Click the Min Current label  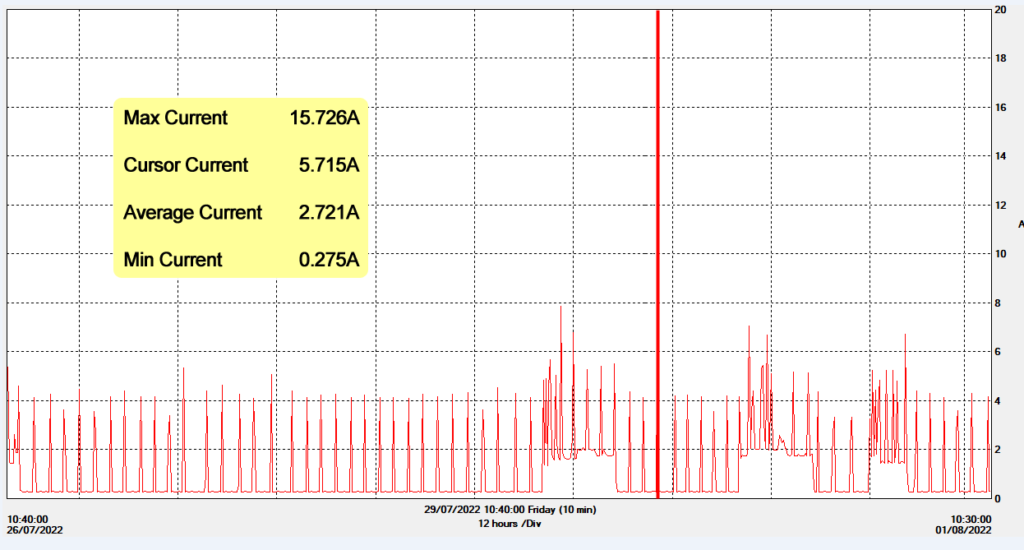click(172, 261)
